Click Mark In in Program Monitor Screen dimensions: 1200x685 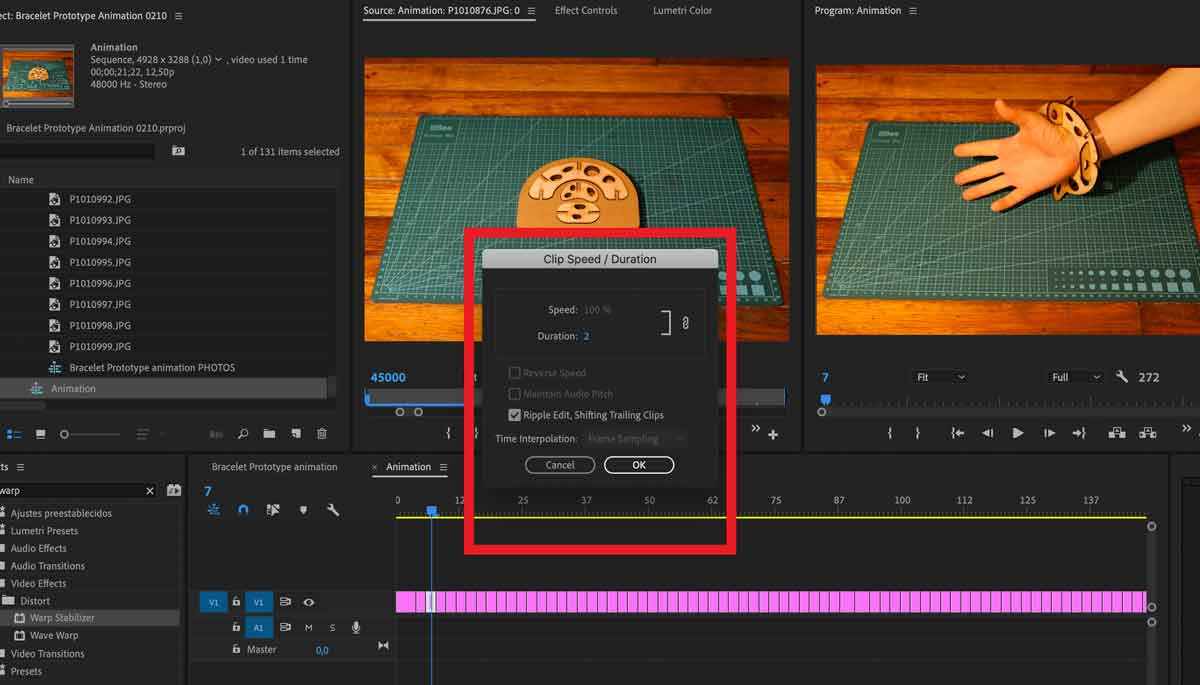[x=889, y=433]
